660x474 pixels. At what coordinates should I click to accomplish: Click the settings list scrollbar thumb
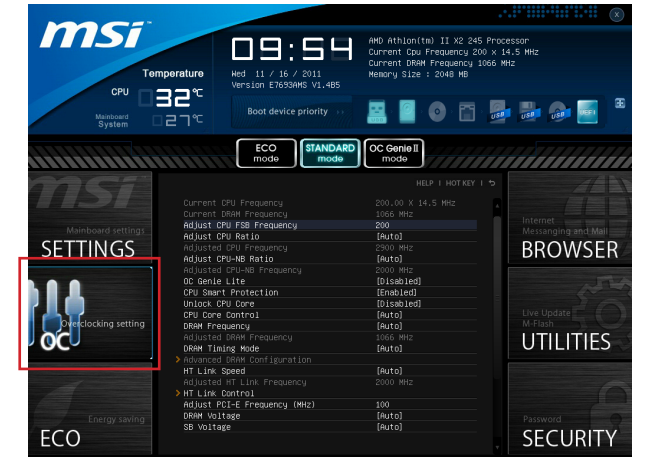click(x=497, y=299)
